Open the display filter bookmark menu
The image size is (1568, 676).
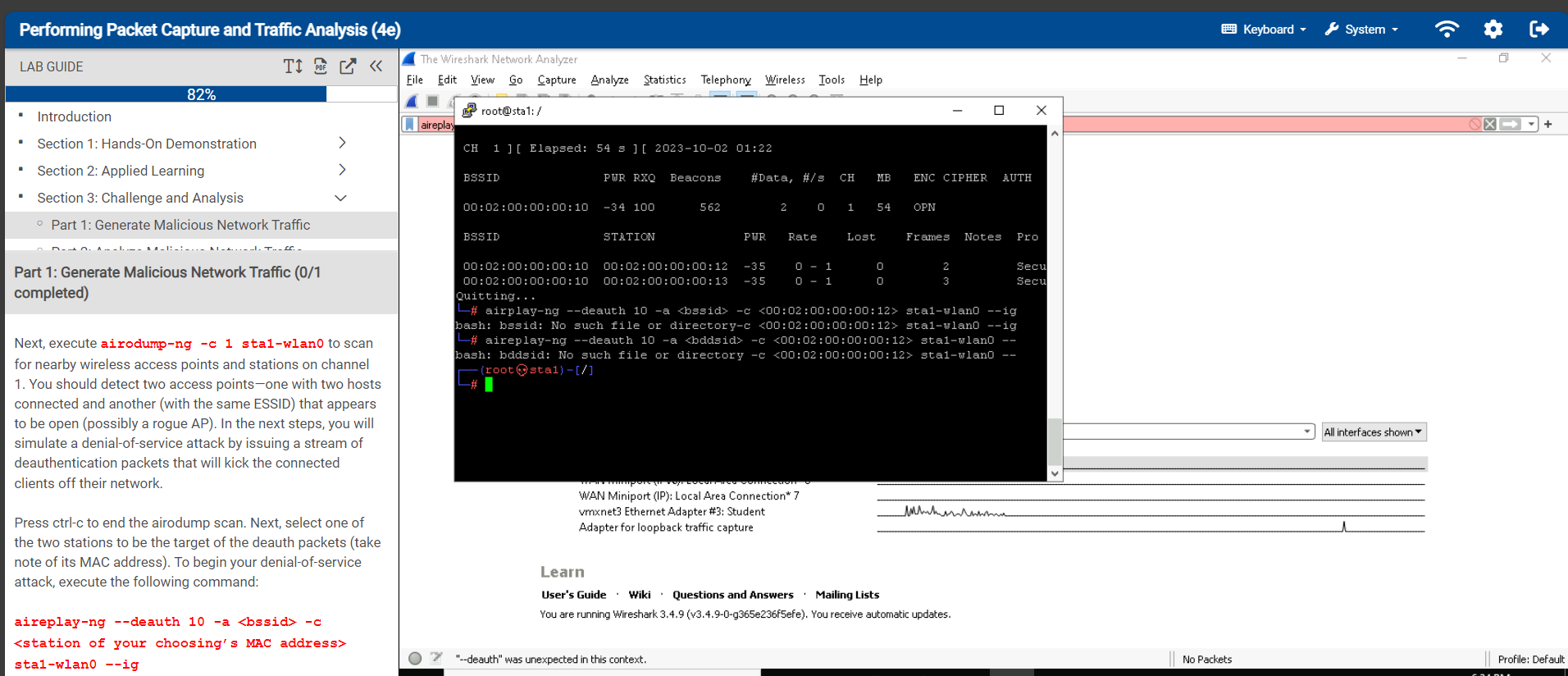[x=409, y=125]
